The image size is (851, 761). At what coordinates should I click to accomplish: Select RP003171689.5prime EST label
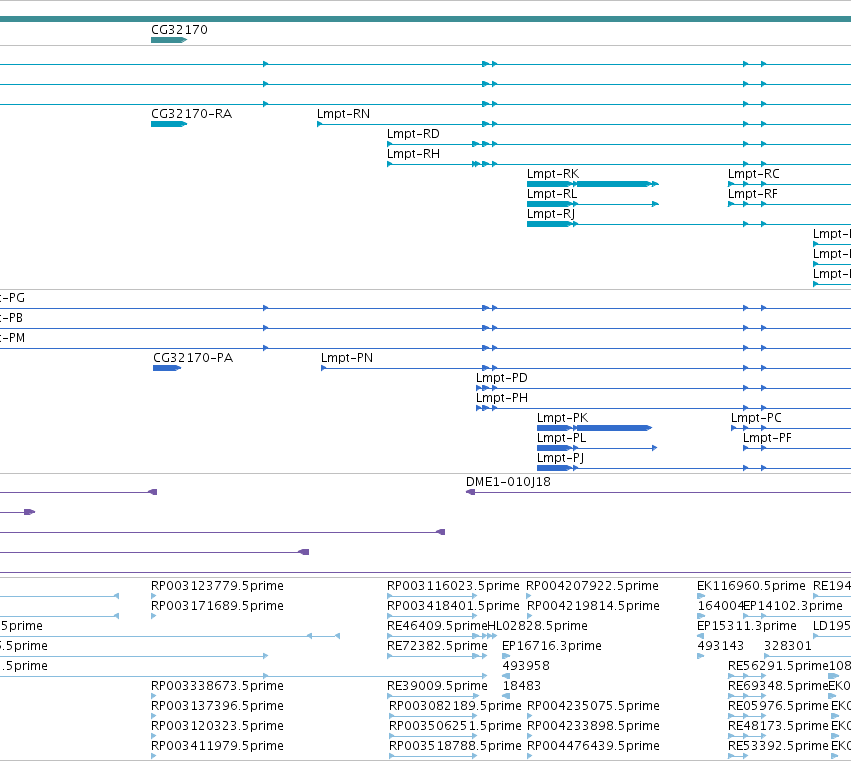tap(217, 606)
